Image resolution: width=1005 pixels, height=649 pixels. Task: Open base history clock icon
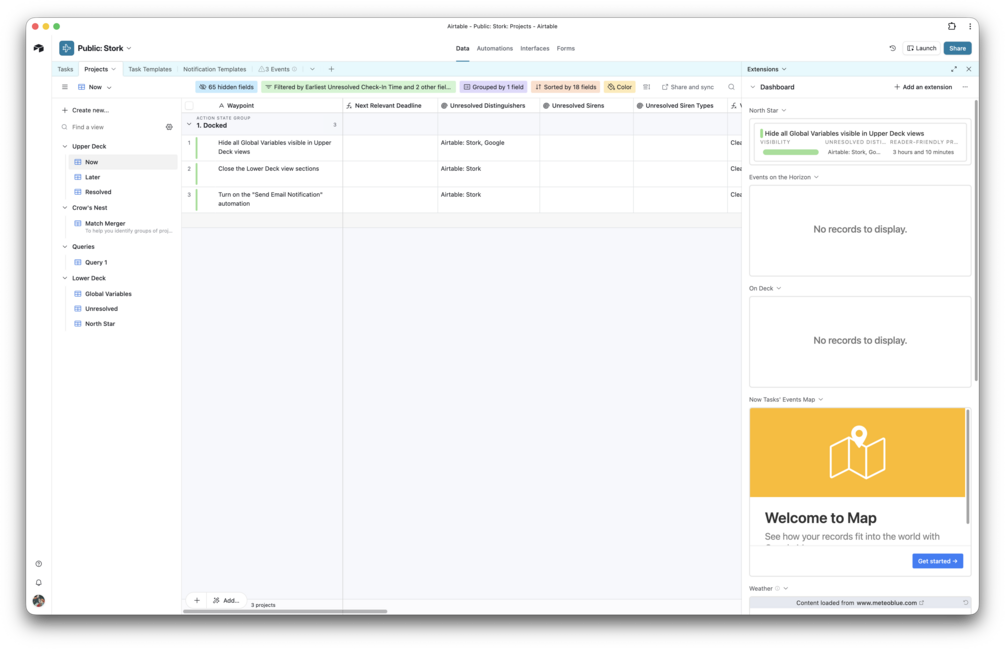pos(892,48)
